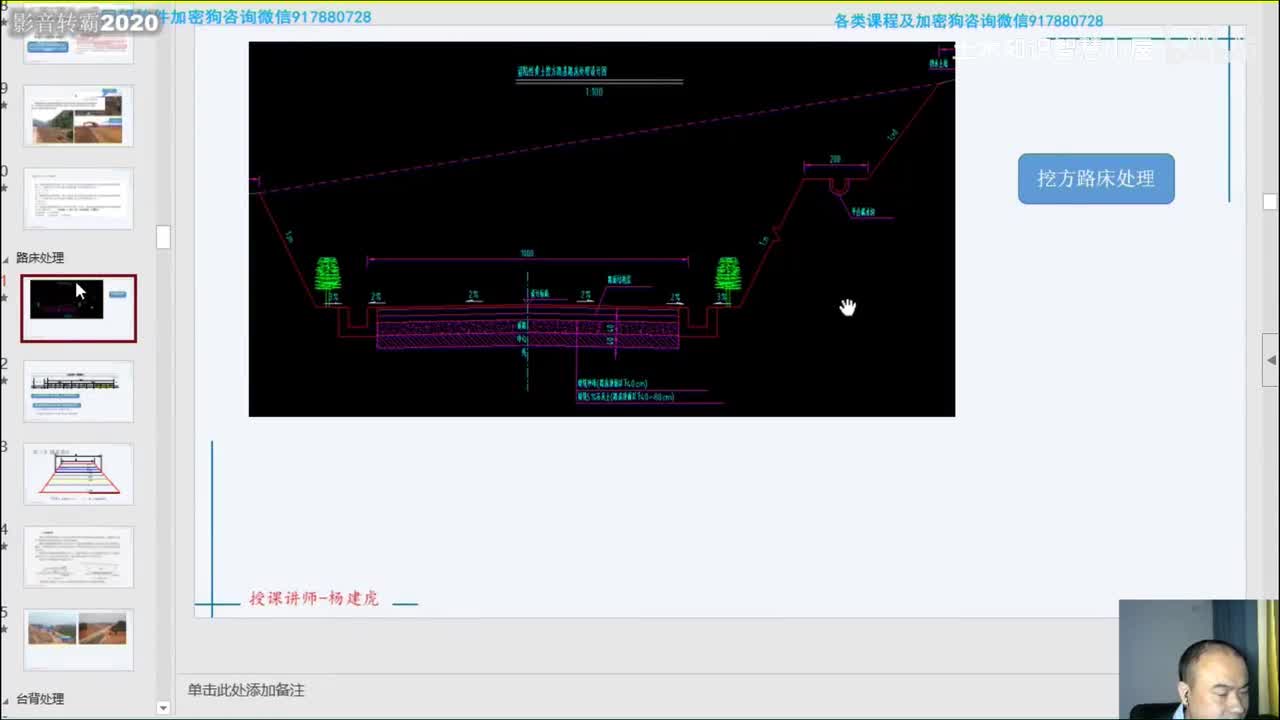Click the slide panel scroll-down arrow
This screenshot has width=1280, height=720.
tap(163, 708)
